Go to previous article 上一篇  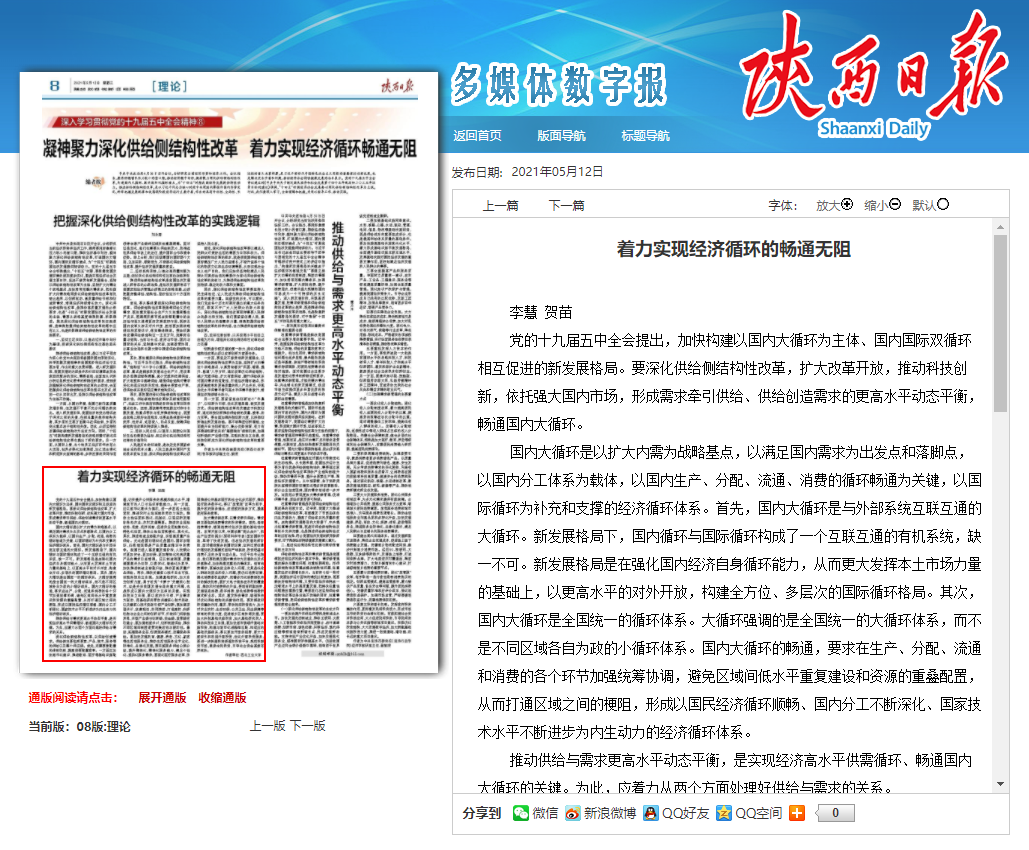pyautogui.click(x=500, y=205)
